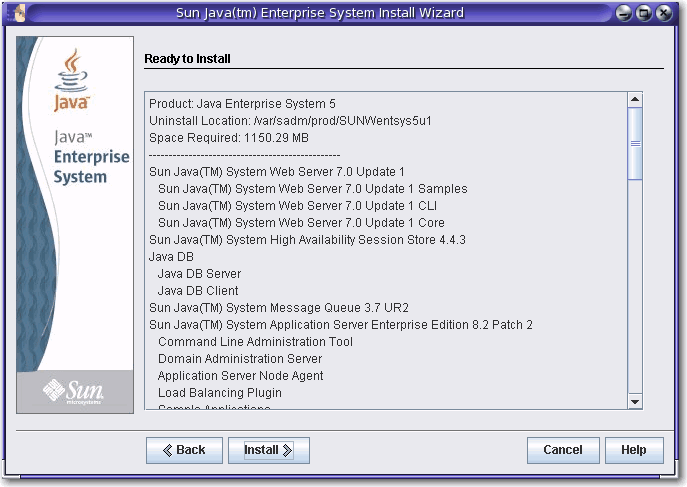Select 'Web Server 7.0 Update 1 Core' line
This screenshot has width=687, height=487.
[x=301, y=223]
